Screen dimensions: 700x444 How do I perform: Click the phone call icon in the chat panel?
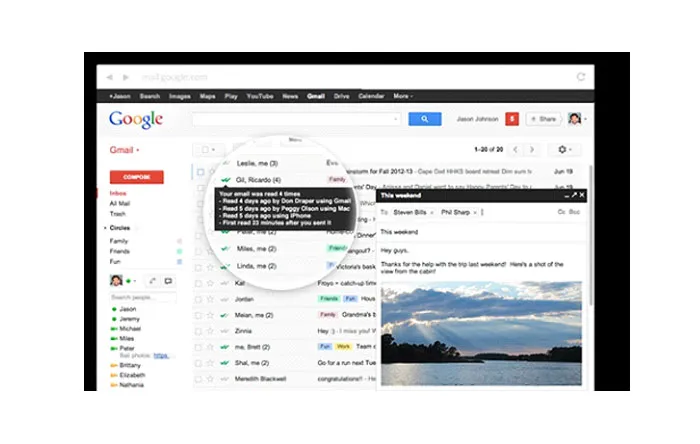151,281
